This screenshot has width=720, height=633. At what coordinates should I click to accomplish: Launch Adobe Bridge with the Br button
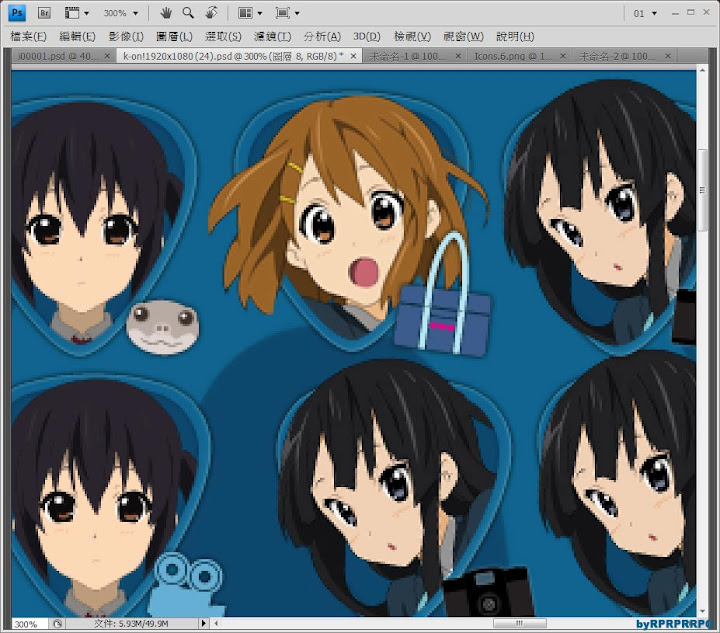44,13
